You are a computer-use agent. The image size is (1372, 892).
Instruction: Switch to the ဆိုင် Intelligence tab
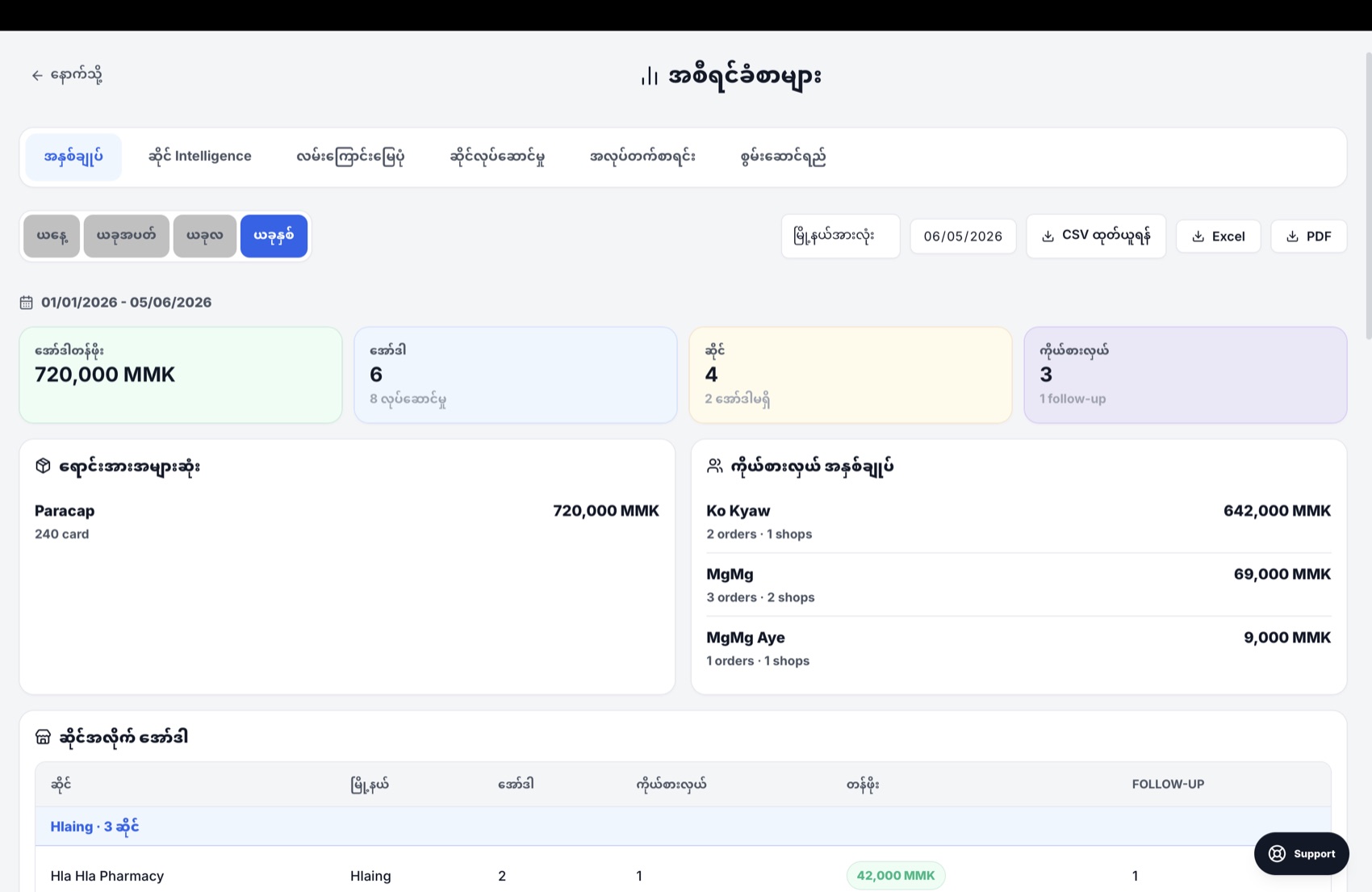pos(199,157)
